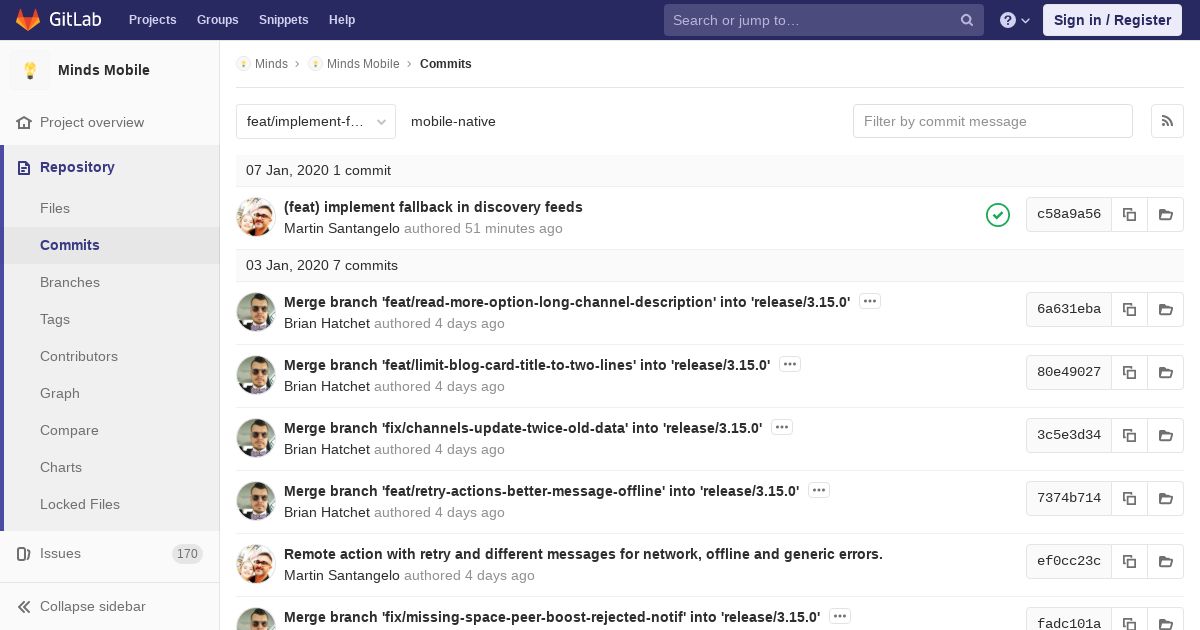Image resolution: width=1200 pixels, height=630 pixels.
Task: Open Help in the top navbar
Action: 342,20
